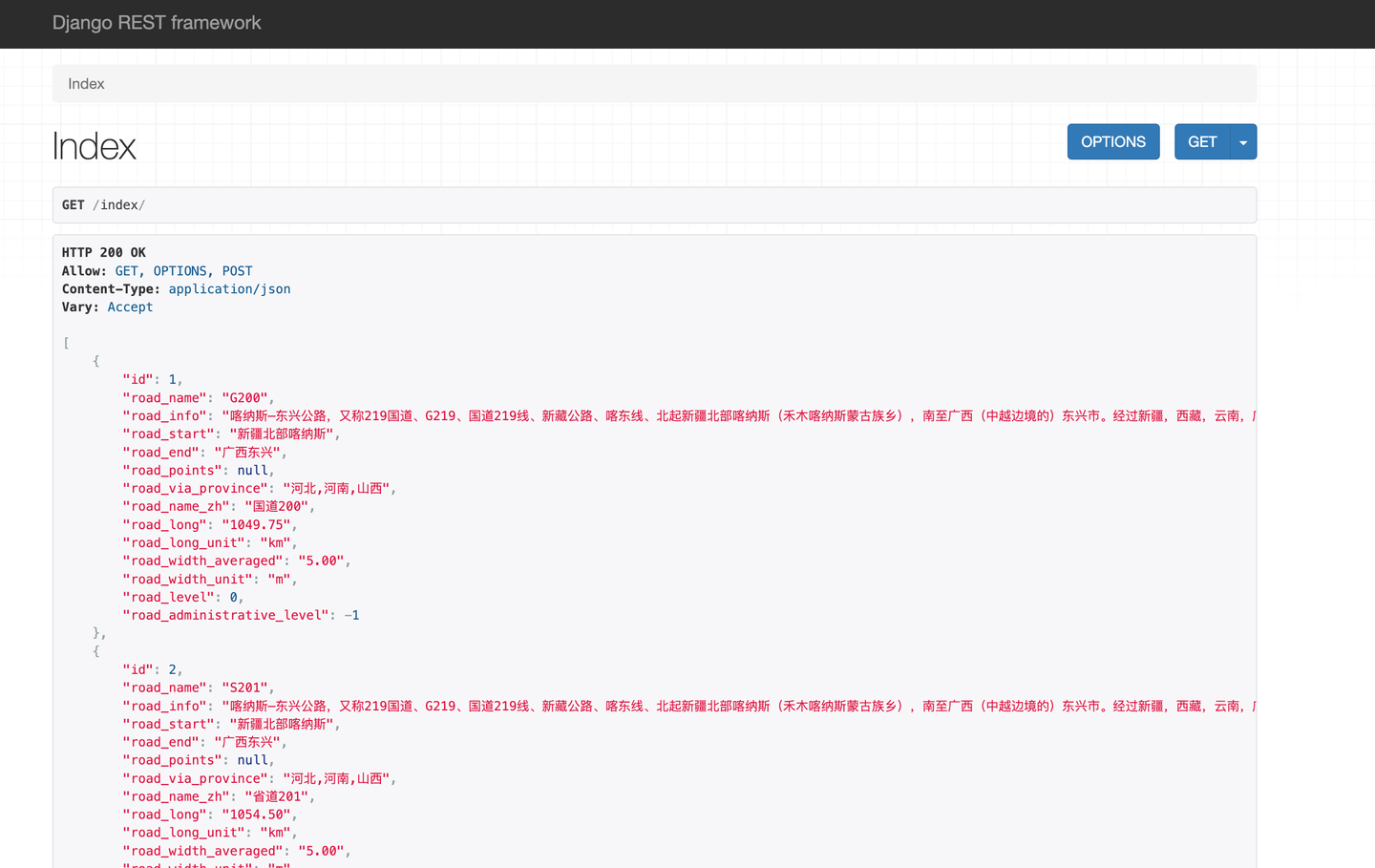The height and width of the screenshot is (868, 1375).
Task: Click the GET method in Allow header
Action: point(126,270)
